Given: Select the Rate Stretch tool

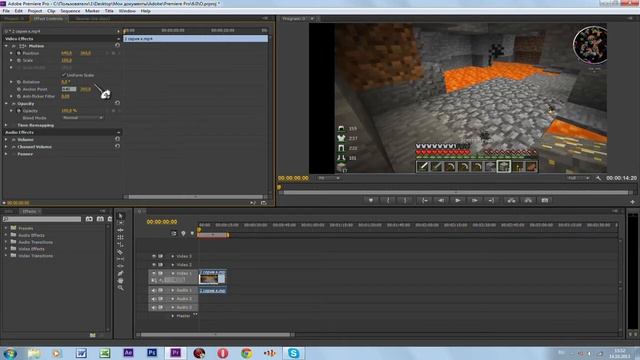Looking at the screenshot, I should (x=120, y=244).
